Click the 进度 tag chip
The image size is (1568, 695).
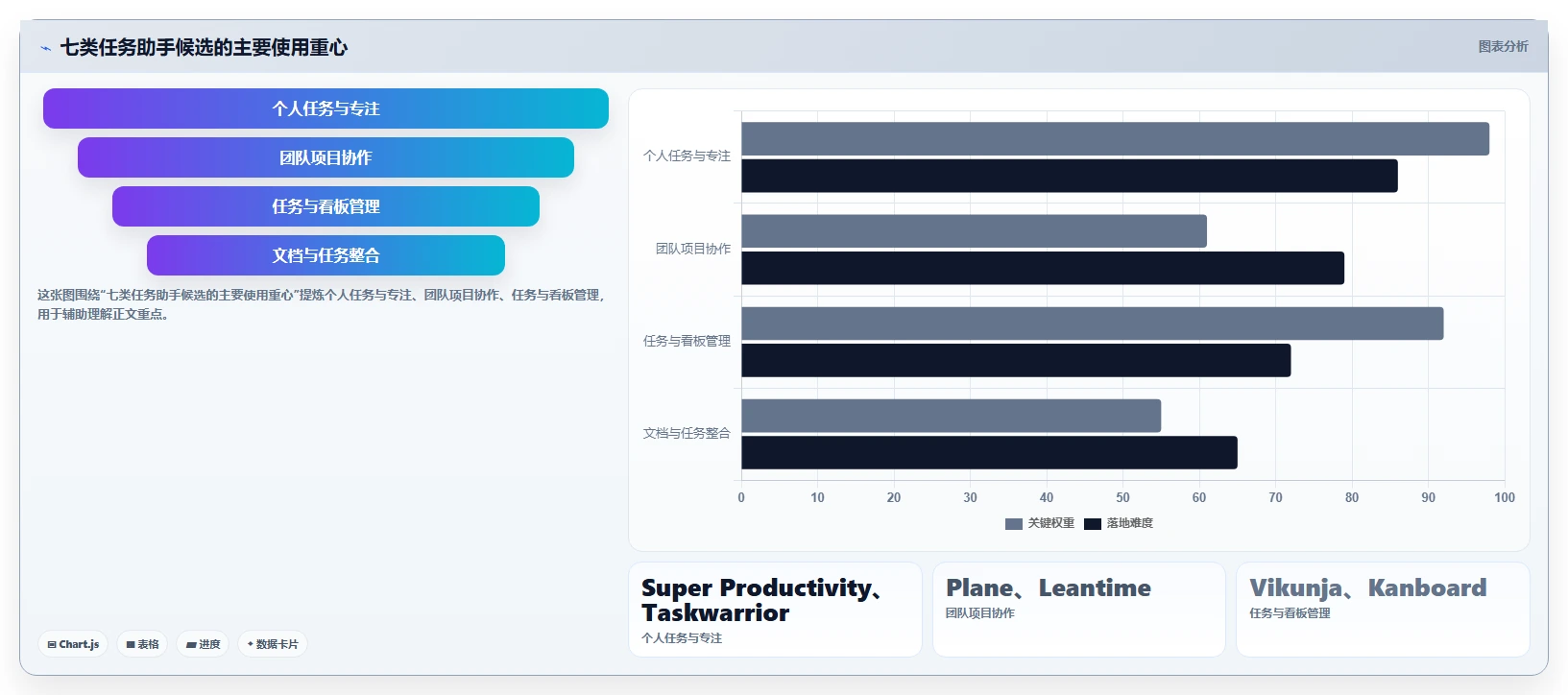click(203, 644)
